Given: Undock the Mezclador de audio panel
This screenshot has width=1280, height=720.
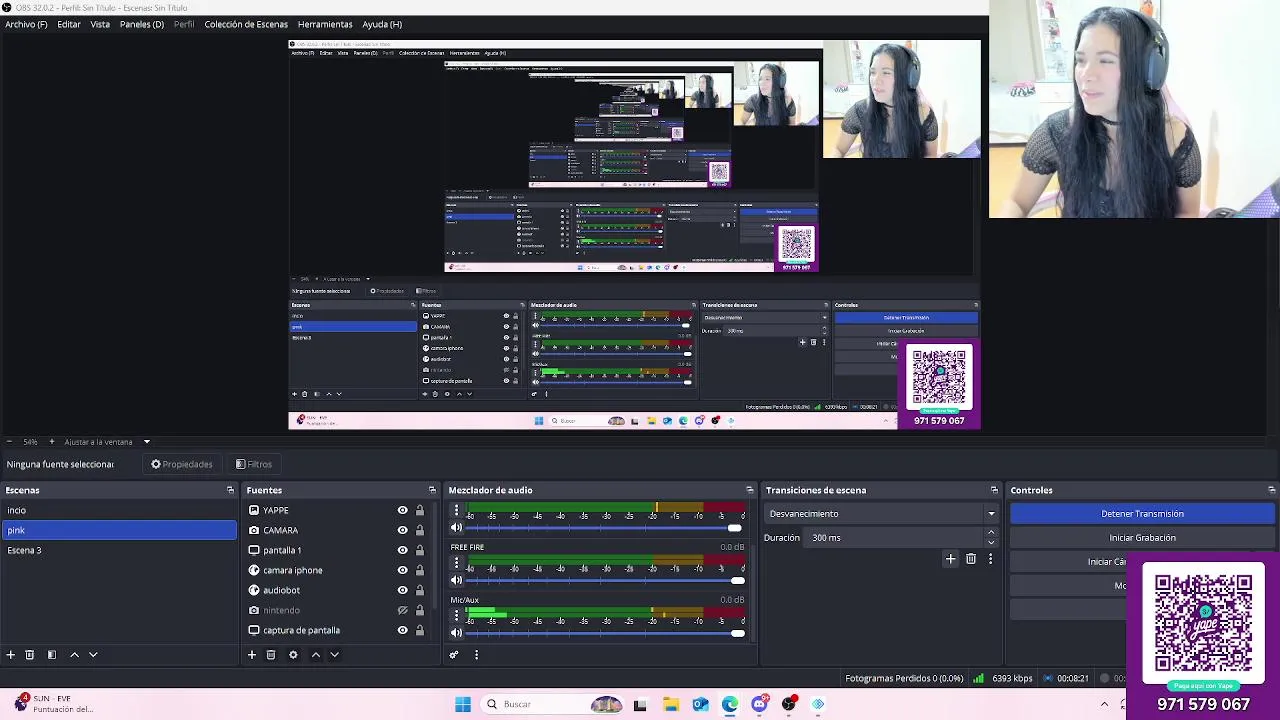Looking at the screenshot, I should coord(749,490).
